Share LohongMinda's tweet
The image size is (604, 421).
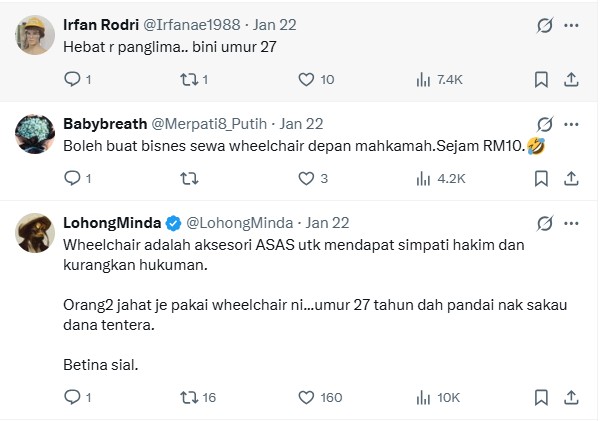571,398
